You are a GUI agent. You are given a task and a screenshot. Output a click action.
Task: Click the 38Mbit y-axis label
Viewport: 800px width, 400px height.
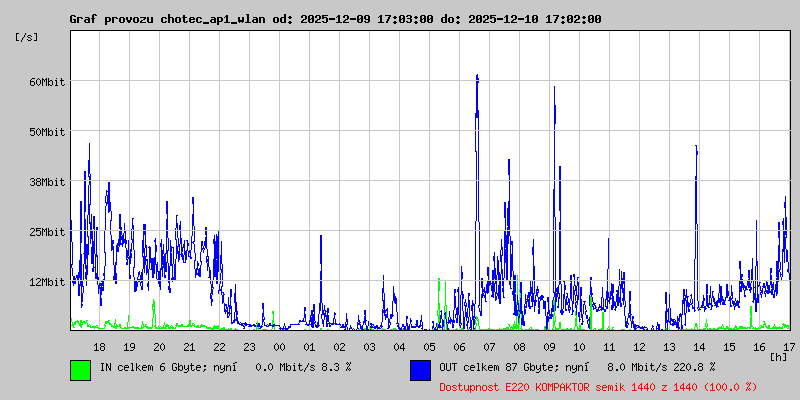click(46, 182)
